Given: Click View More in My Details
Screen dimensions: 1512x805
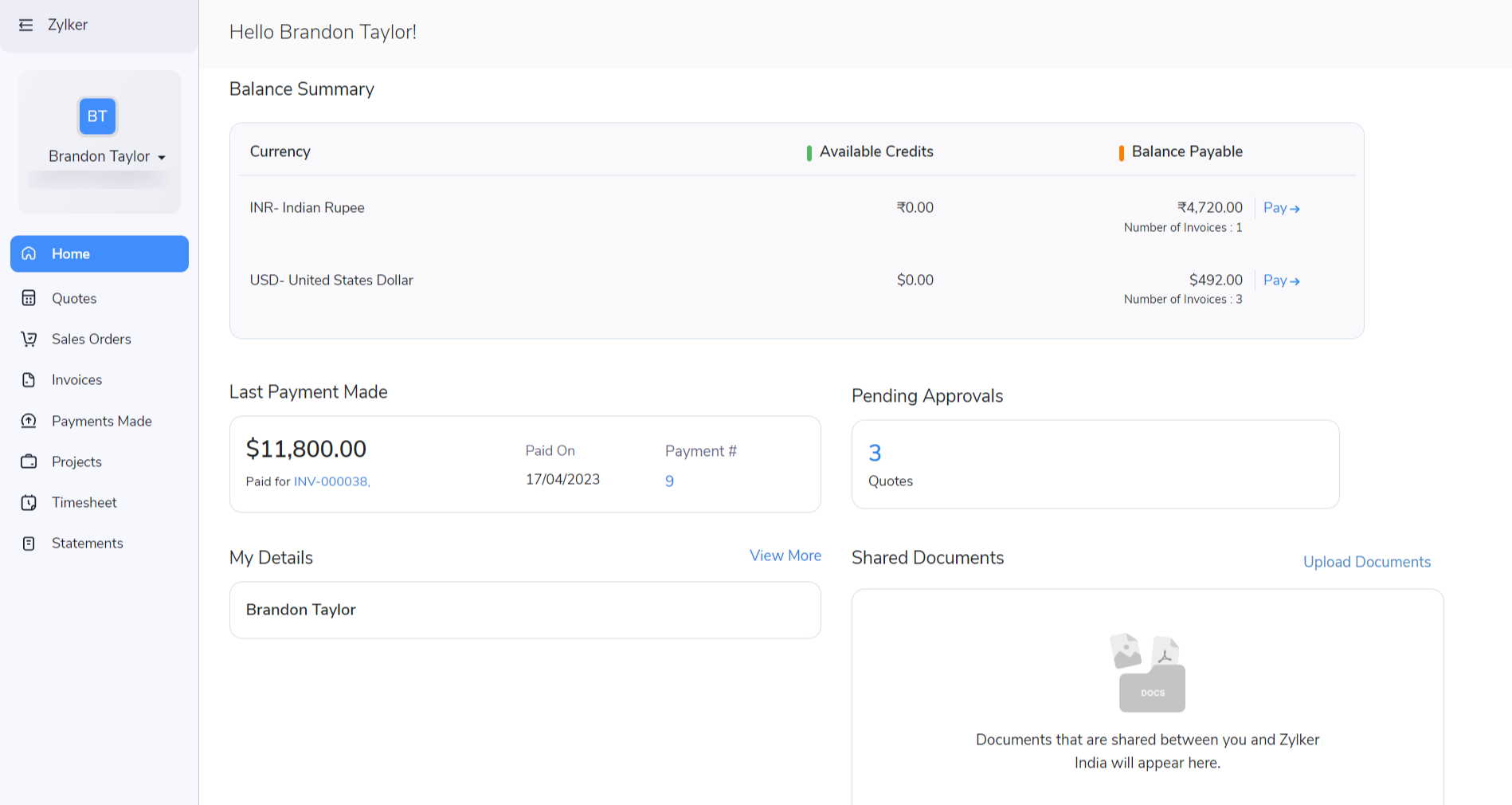Looking at the screenshot, I should tap(785, 556).
